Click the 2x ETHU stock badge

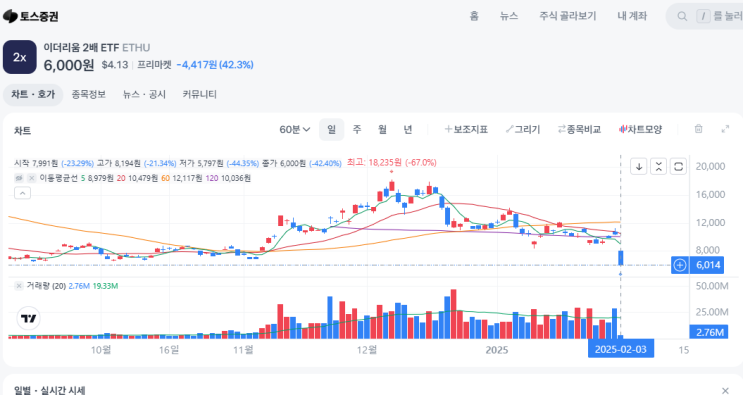[19, 57]
